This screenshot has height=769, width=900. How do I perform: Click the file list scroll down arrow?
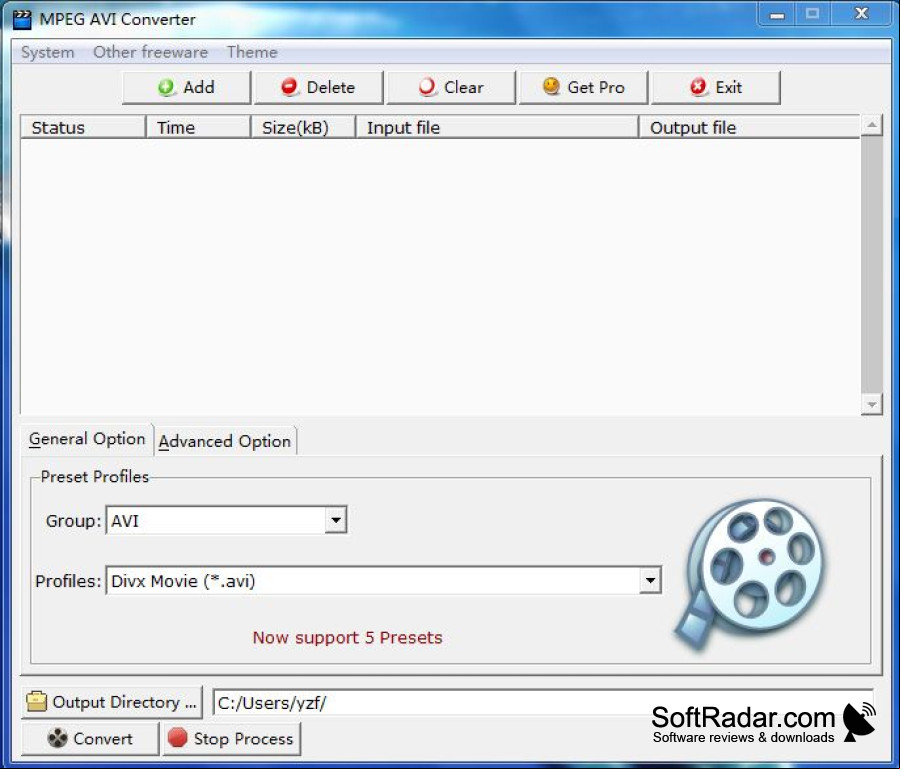tap(872, 405)
